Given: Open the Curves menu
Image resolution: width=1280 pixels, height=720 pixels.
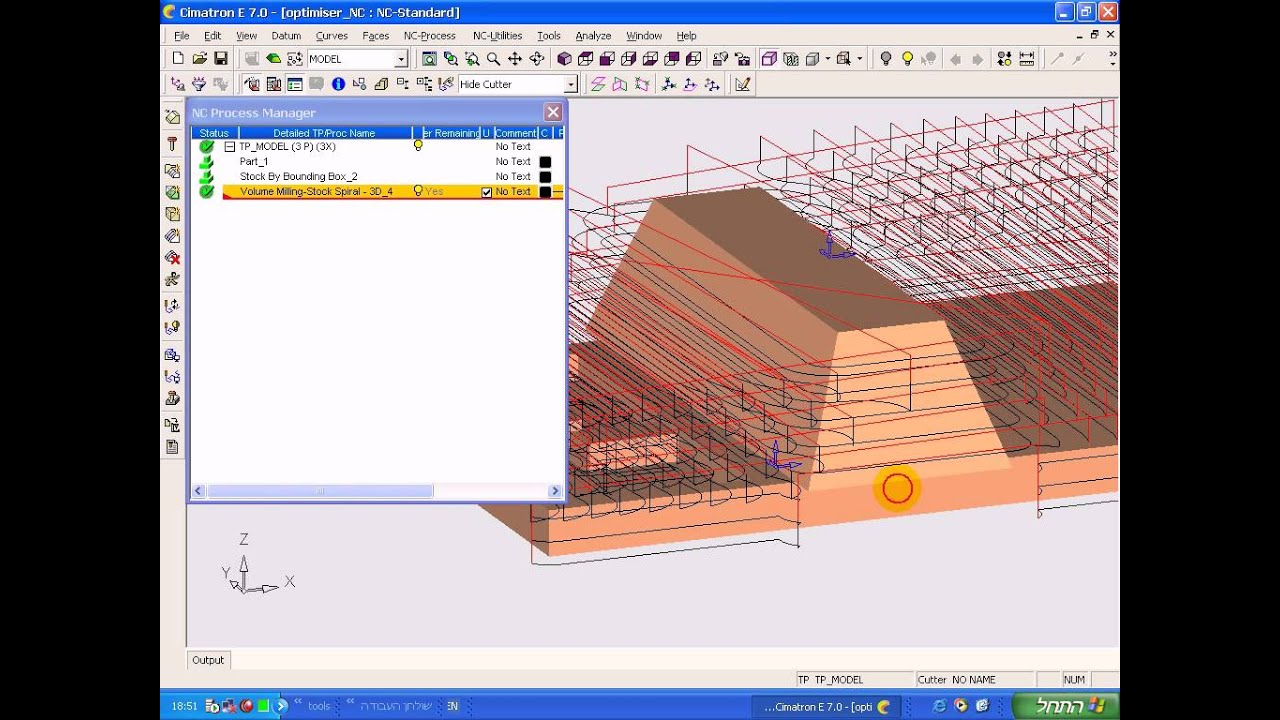Looking at the screenshot, I should tap(332, 36).
